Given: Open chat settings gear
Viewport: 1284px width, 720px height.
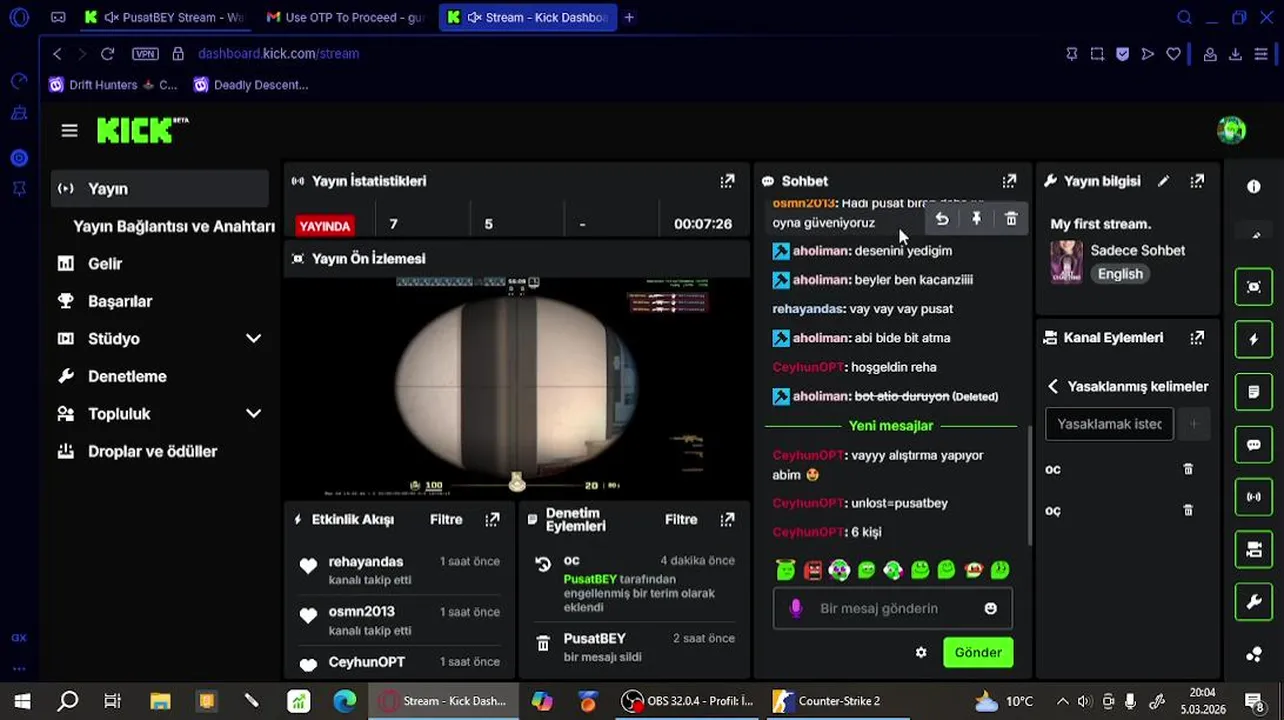Looking at the screenshot, I should 921,652.
